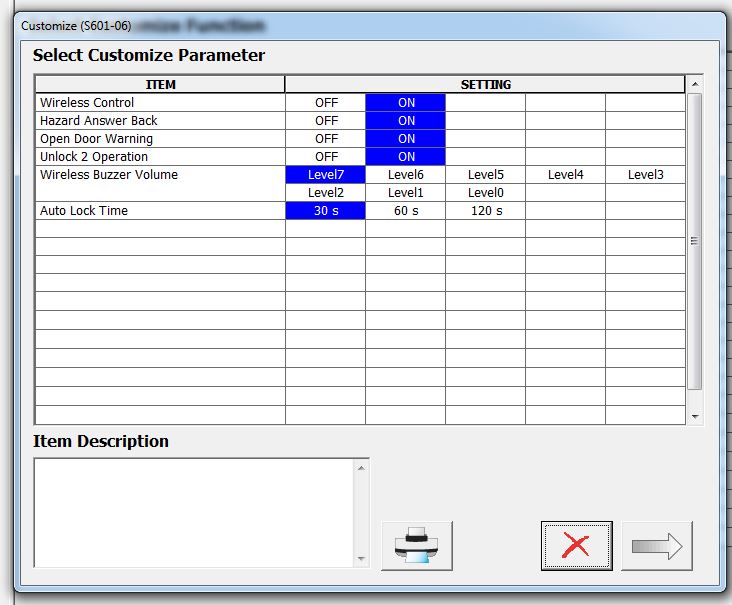Select ON for Wireless Control
Image resolution: width=732 pixels, height=605 pixels.
pyautogui.click(x=406, y=103)
